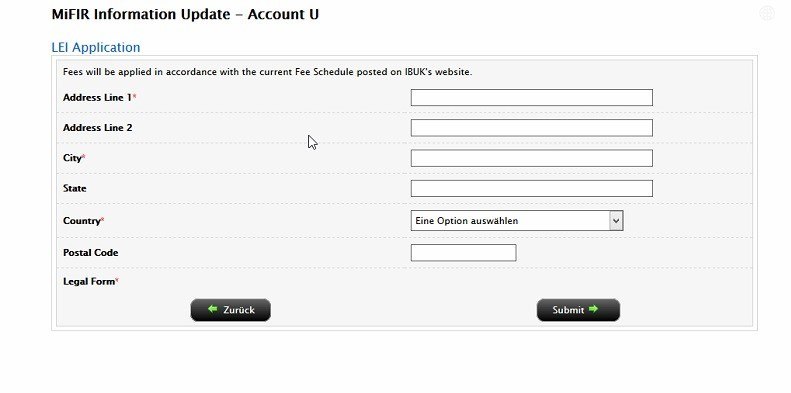Viewport: 791px width, 393px height.
Task: Click the 'LEI Application' section heading
Action: [96, 47]
